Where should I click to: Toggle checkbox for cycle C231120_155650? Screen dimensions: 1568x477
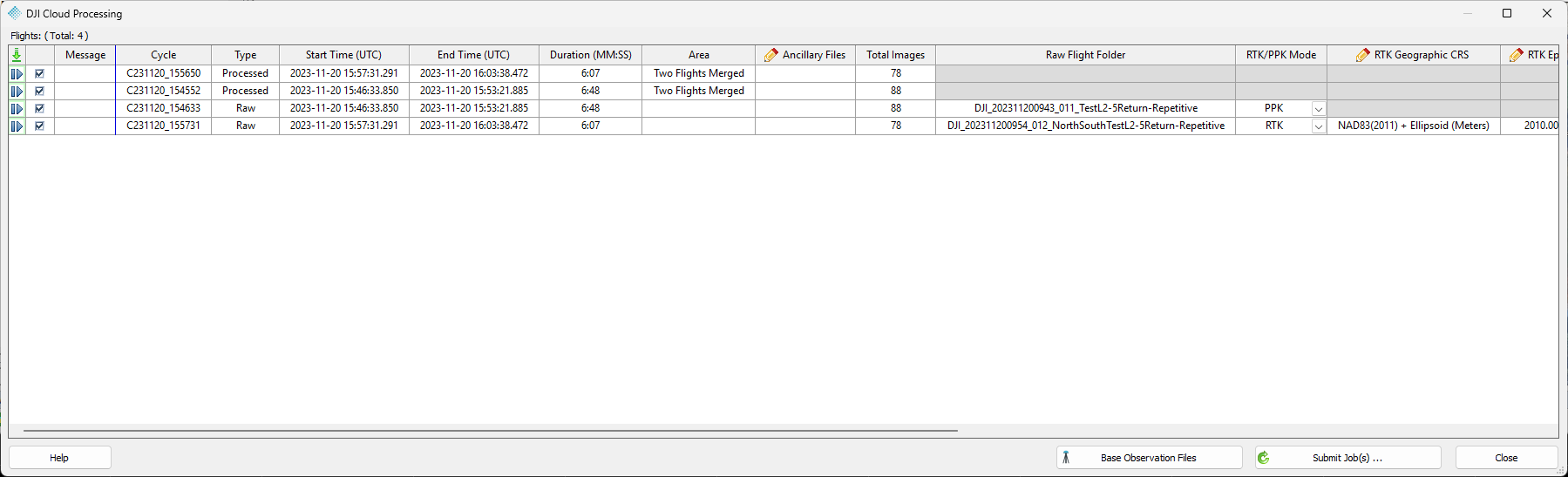coord(39,73)
